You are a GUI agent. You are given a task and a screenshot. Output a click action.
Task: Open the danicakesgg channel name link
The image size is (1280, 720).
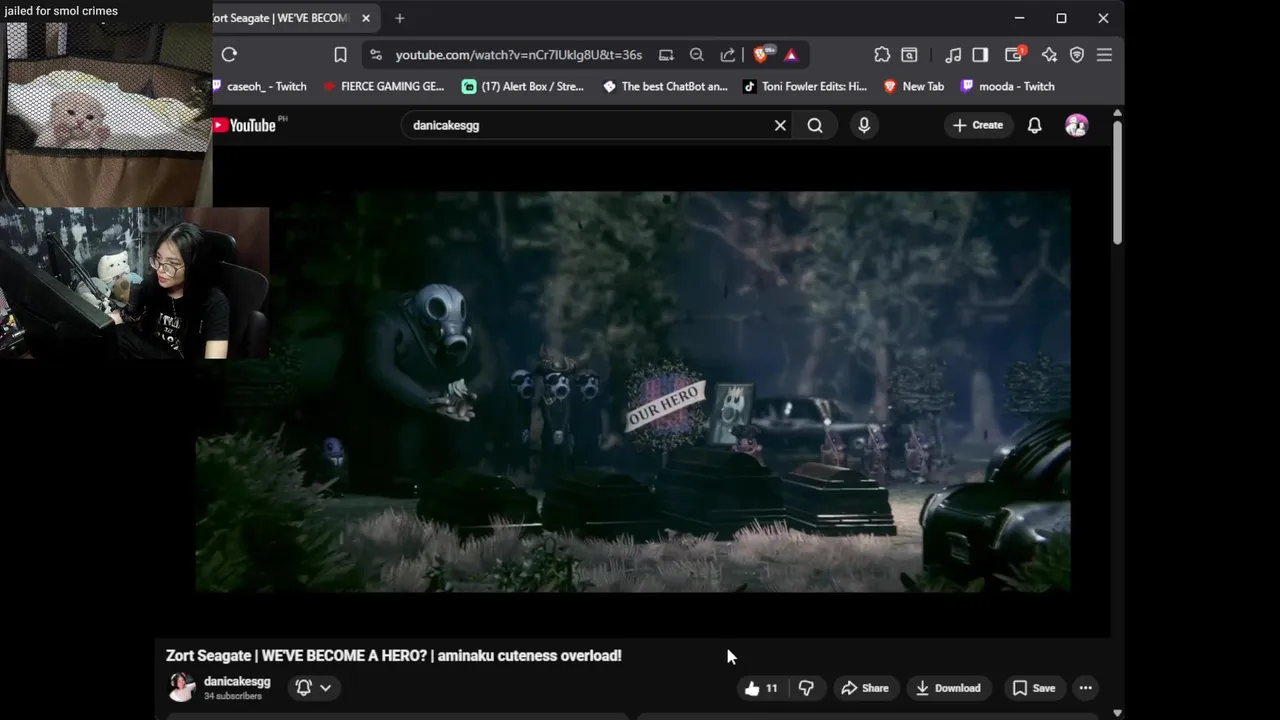tap(237, 681)
